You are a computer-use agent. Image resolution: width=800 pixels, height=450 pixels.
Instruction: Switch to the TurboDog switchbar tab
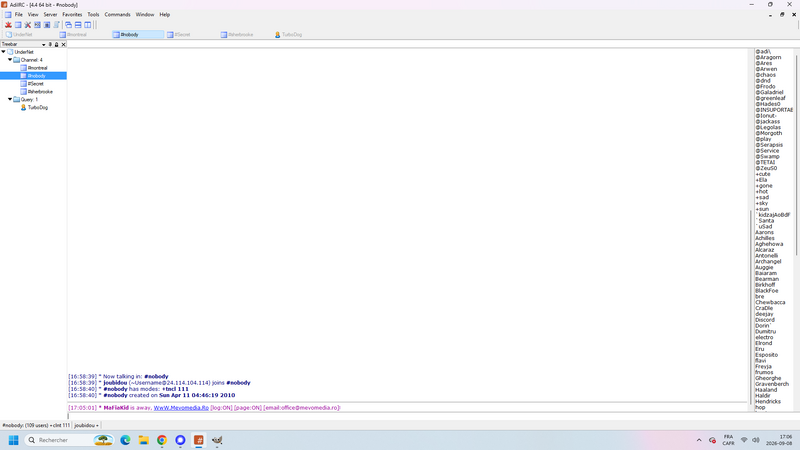pyautogui.click(x=299, y=35)
